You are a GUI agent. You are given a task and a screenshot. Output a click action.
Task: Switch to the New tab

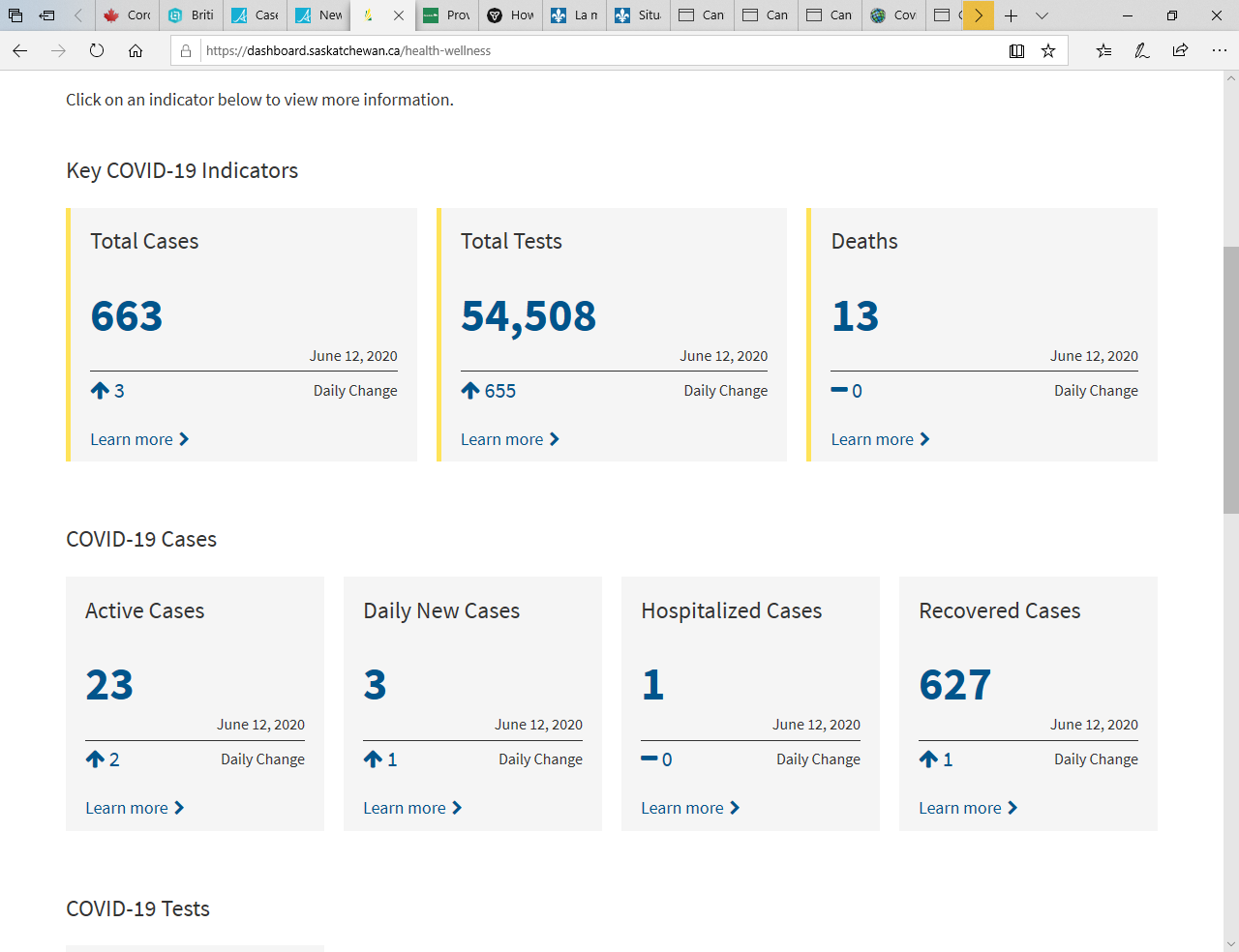click(319, 15)
